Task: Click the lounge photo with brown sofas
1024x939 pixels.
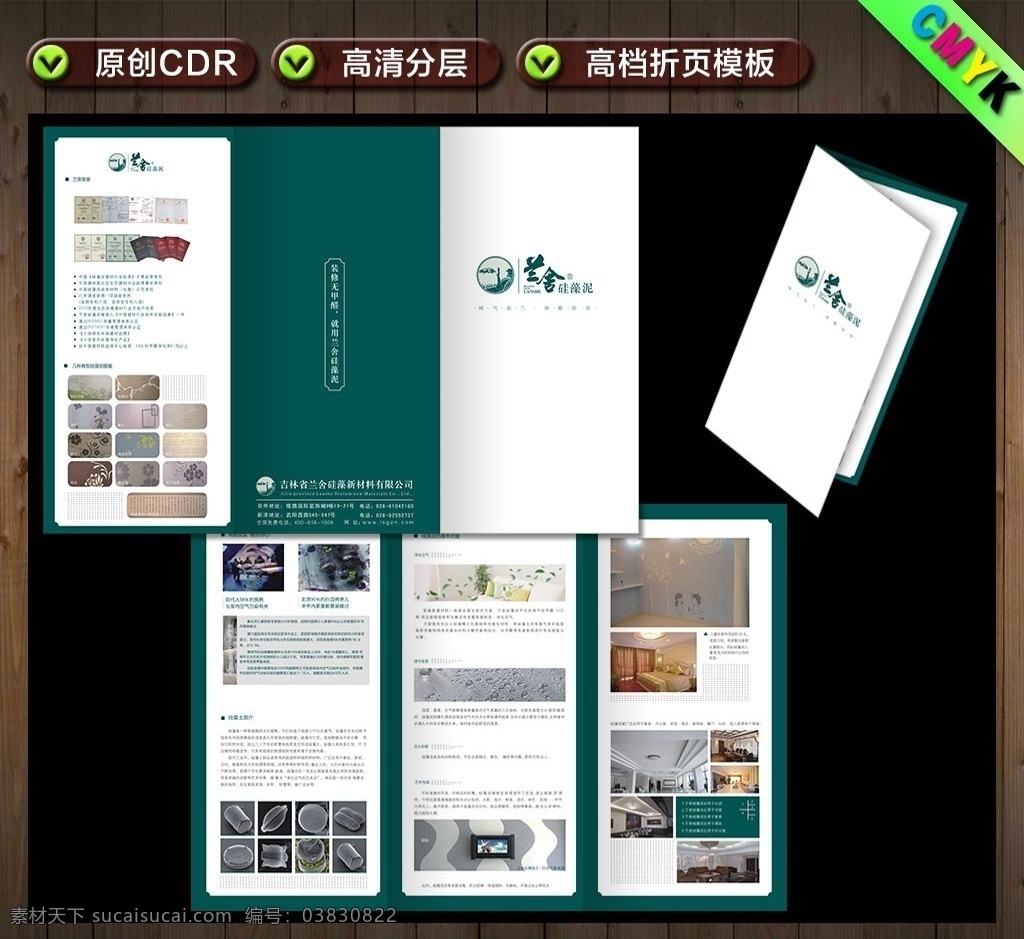Action: tap(718, 861)
